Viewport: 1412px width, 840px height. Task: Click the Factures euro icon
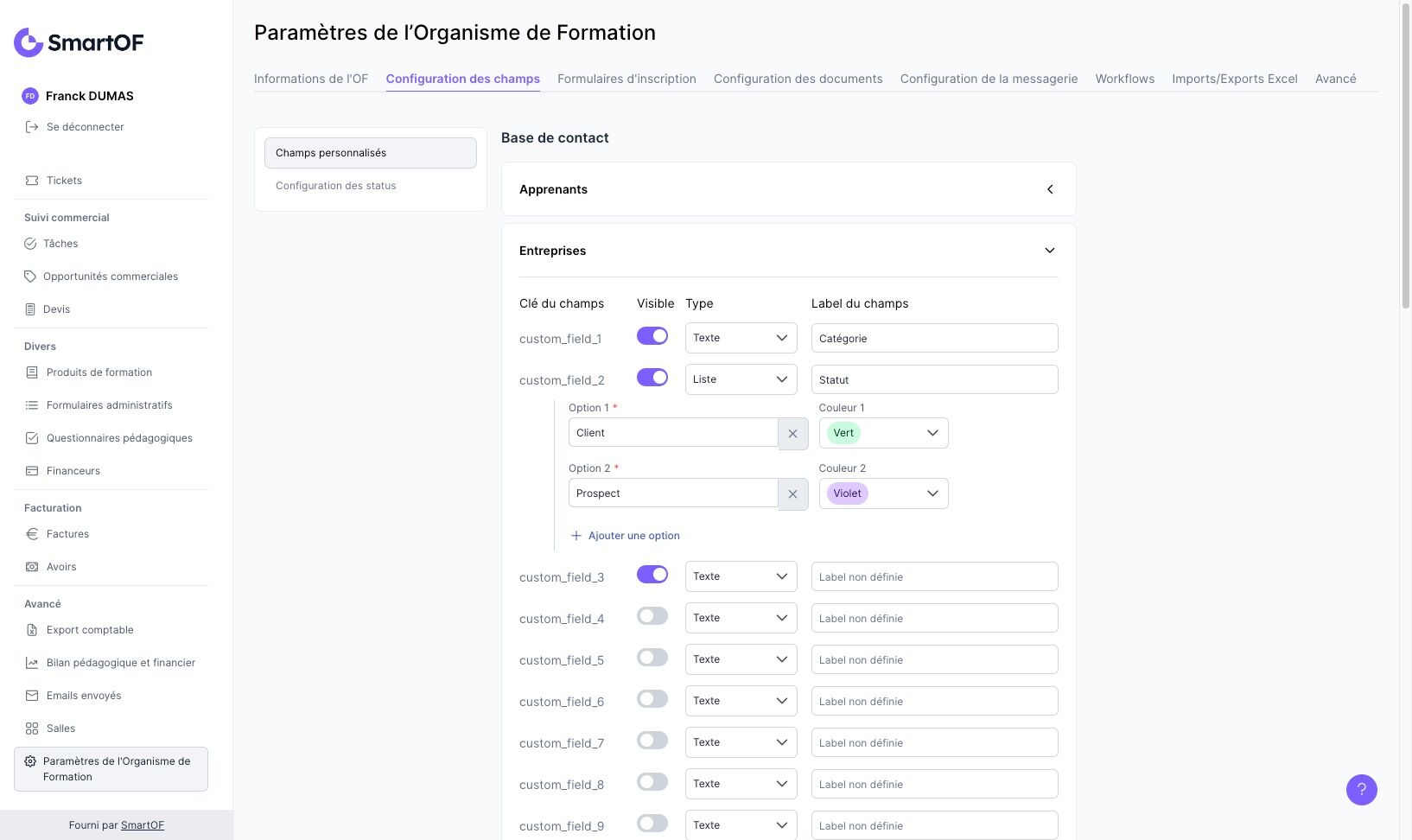(x=32, y=534)
